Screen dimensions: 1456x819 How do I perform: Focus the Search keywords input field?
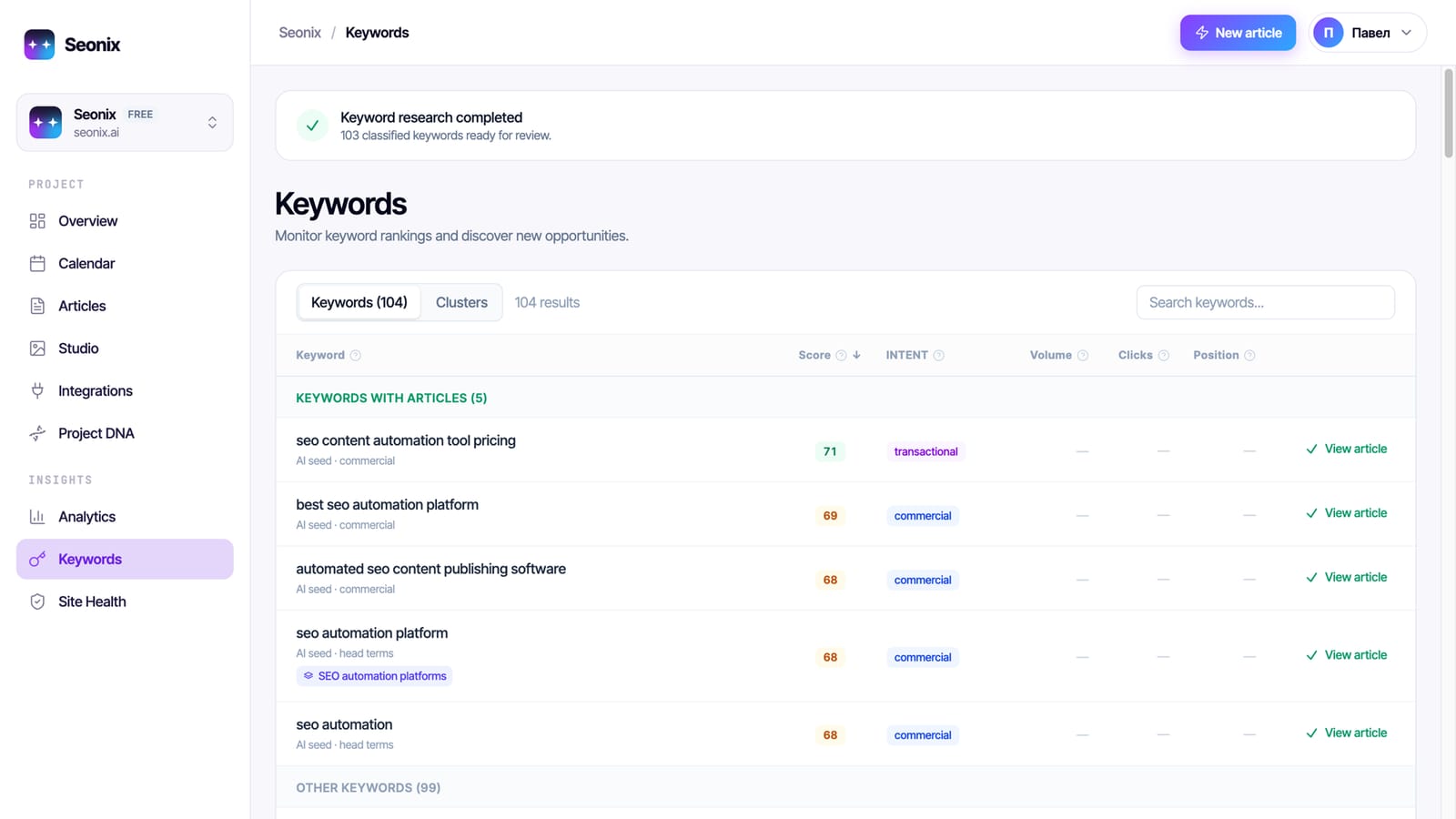click(x=1265, y=302)
